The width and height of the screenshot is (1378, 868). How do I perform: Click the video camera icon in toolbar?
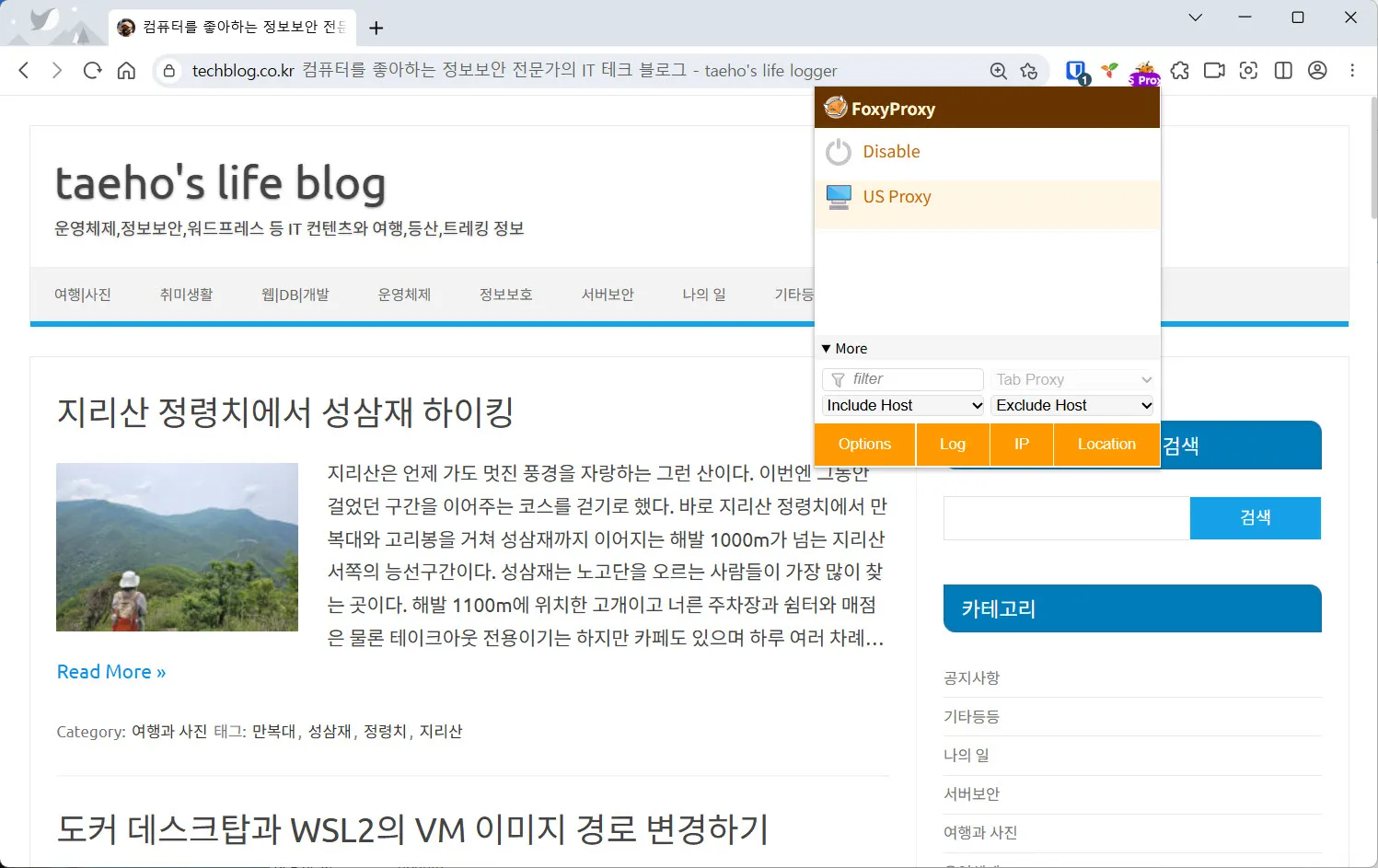pyautogui.click(x=1213, y=70)
